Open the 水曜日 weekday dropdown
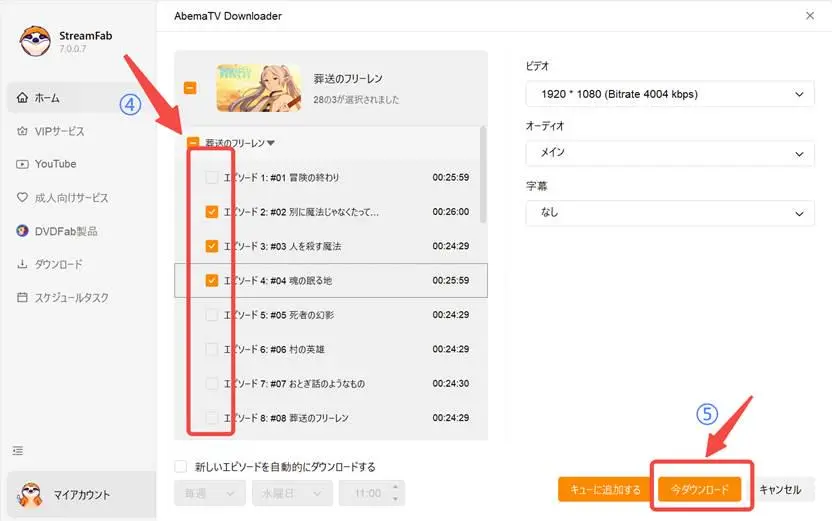 coord(292,493)
